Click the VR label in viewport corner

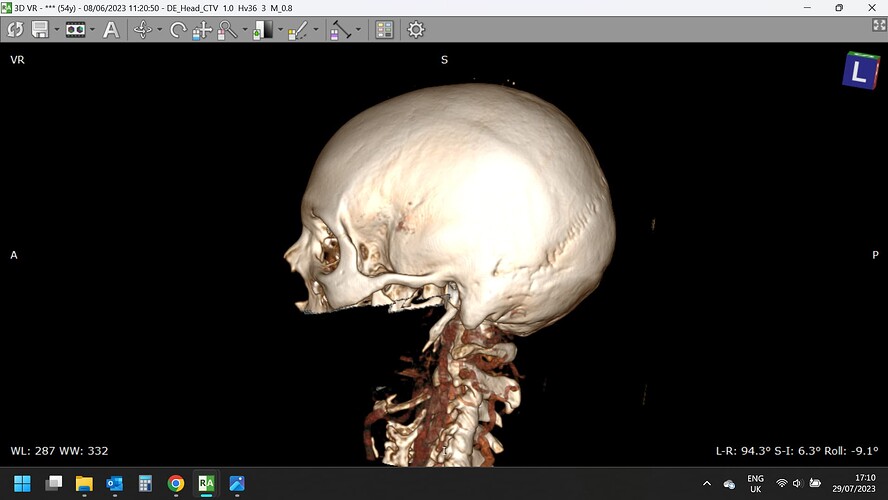point(17,59)
